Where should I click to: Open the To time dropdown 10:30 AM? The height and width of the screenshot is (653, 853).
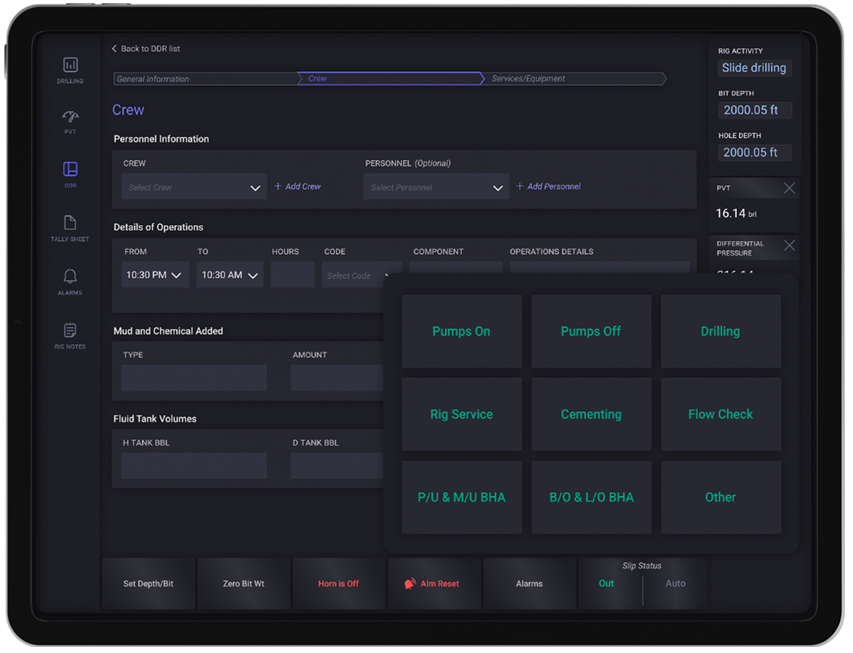[230, 275]
